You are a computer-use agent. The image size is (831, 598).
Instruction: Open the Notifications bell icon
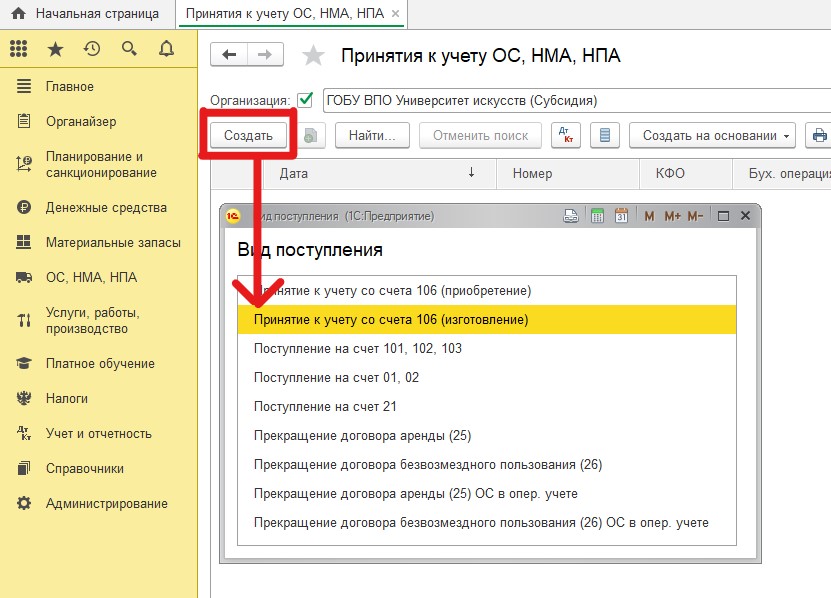click(x=166, y=49)
